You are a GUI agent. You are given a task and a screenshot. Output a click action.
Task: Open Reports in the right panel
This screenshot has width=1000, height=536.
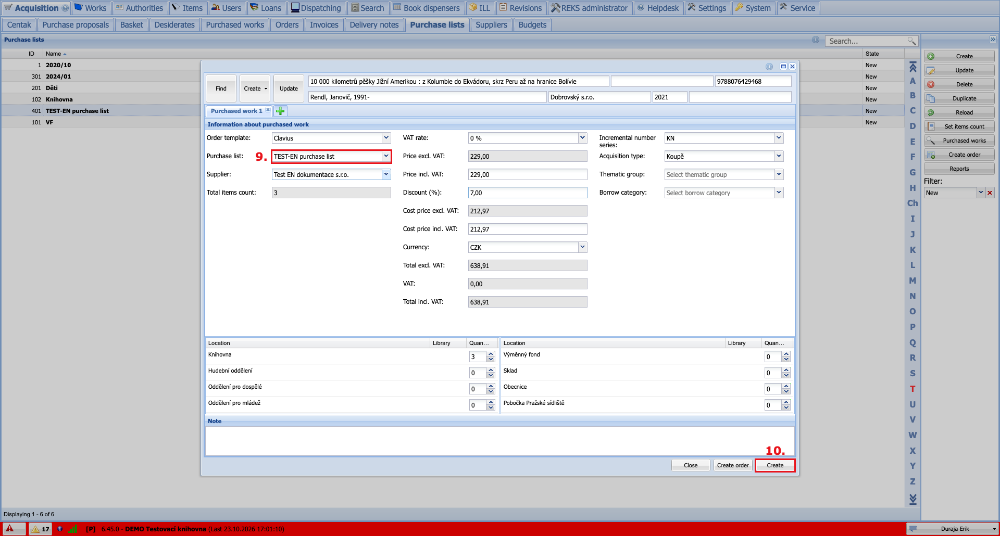pyautogui.click(x=959, y=168)
